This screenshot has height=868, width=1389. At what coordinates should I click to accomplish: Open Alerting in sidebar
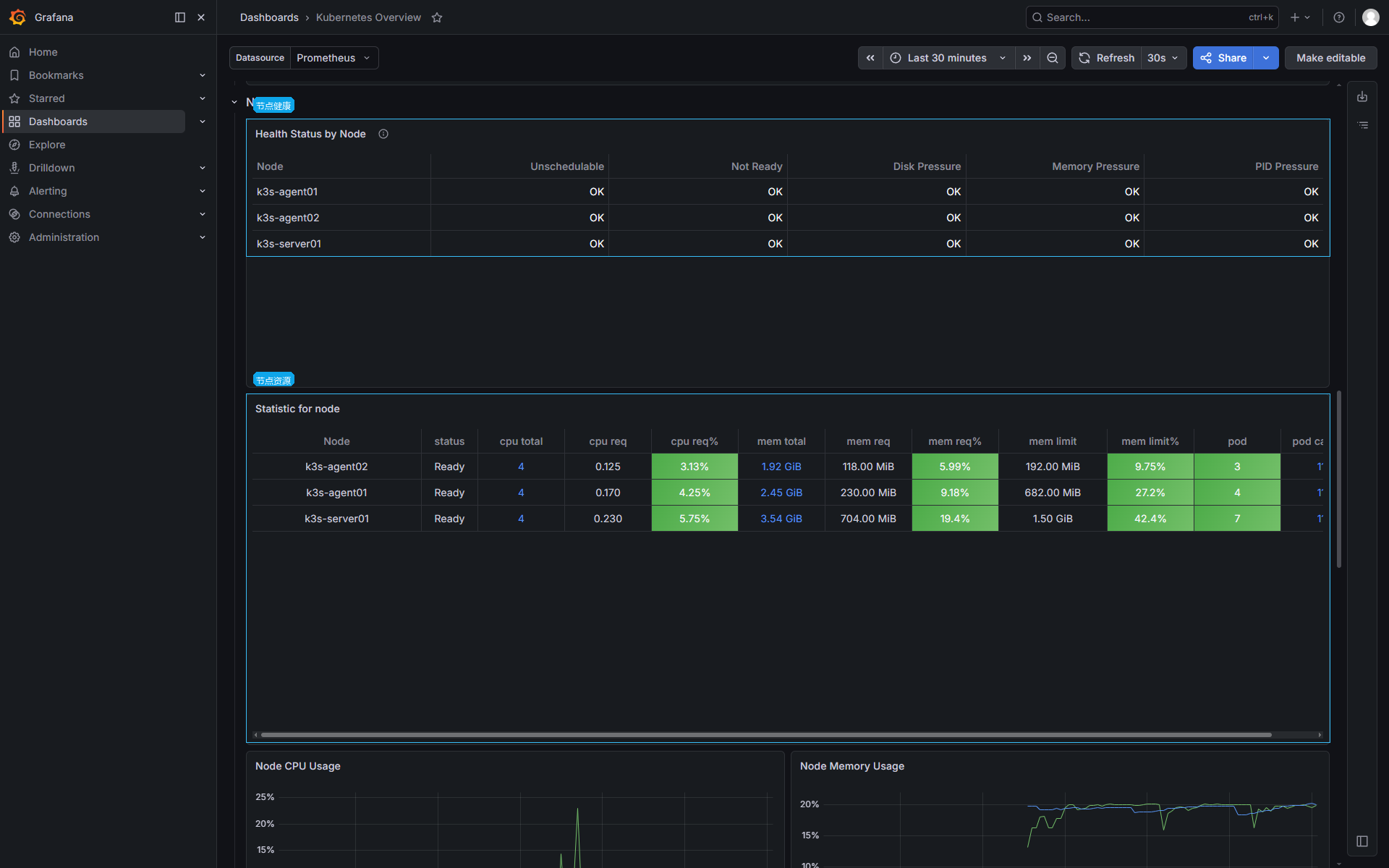tap(48, 191)
